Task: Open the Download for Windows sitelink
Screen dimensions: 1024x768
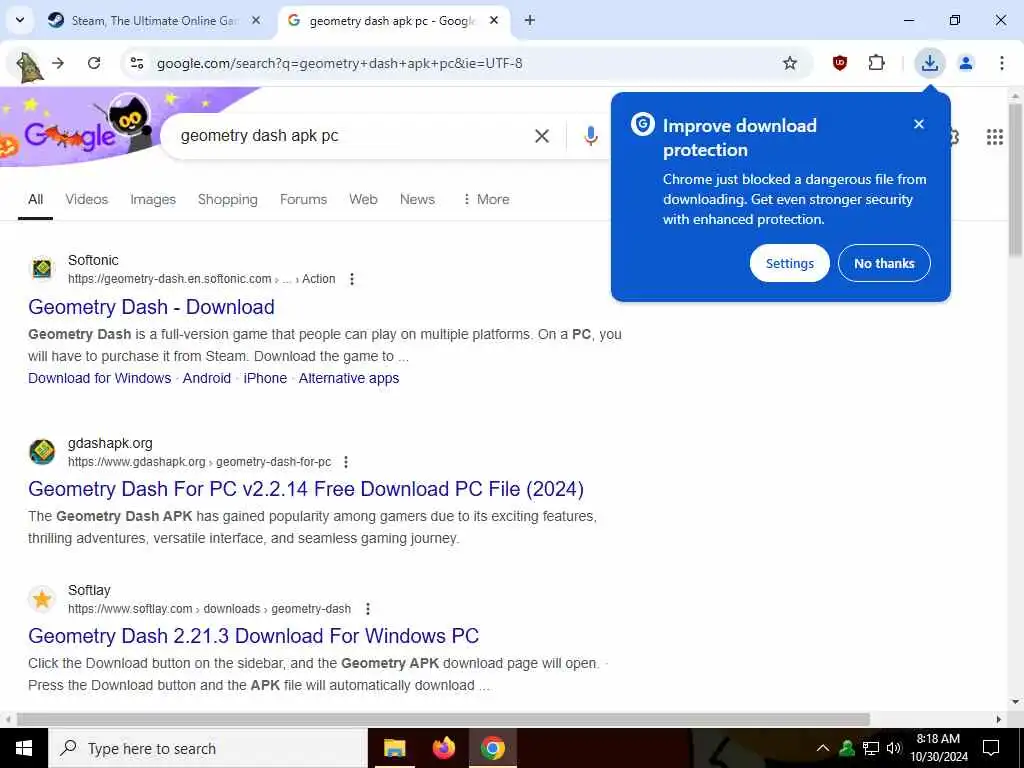Action: [x=99, y=378]
